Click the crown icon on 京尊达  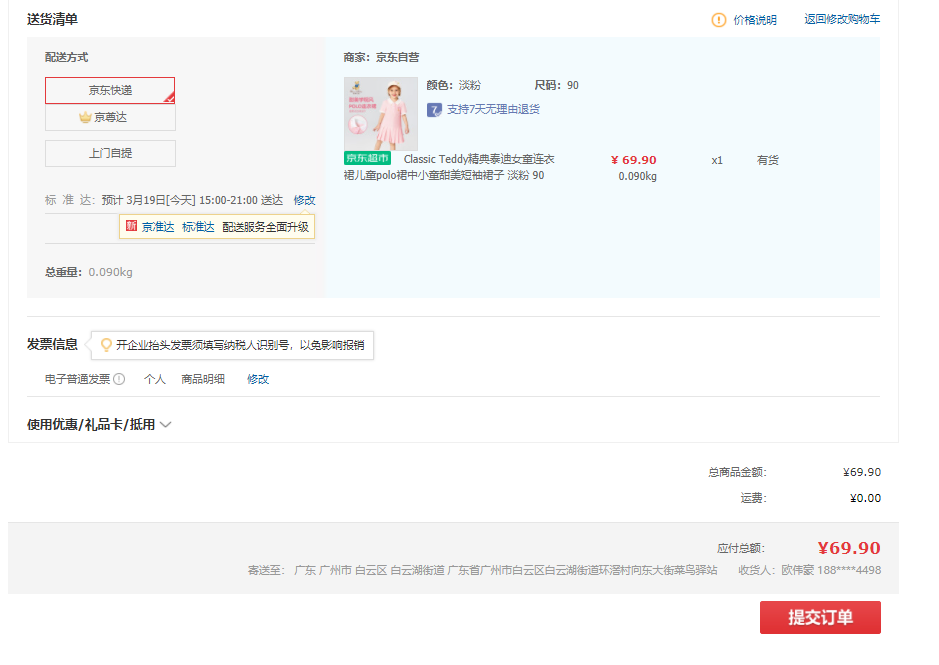[85, 118]
